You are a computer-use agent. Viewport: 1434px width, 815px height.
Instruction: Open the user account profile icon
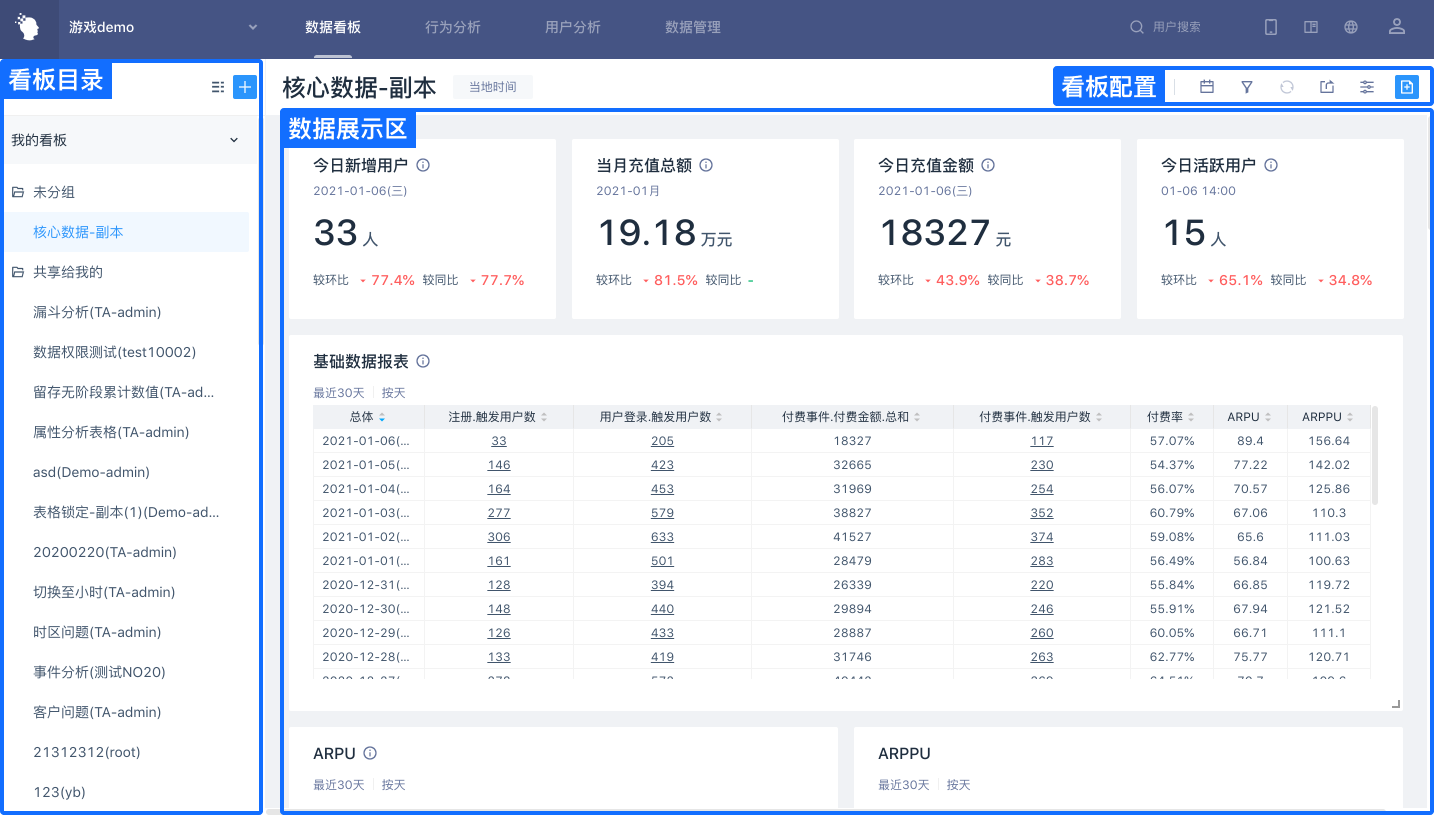pos(1397,27)
